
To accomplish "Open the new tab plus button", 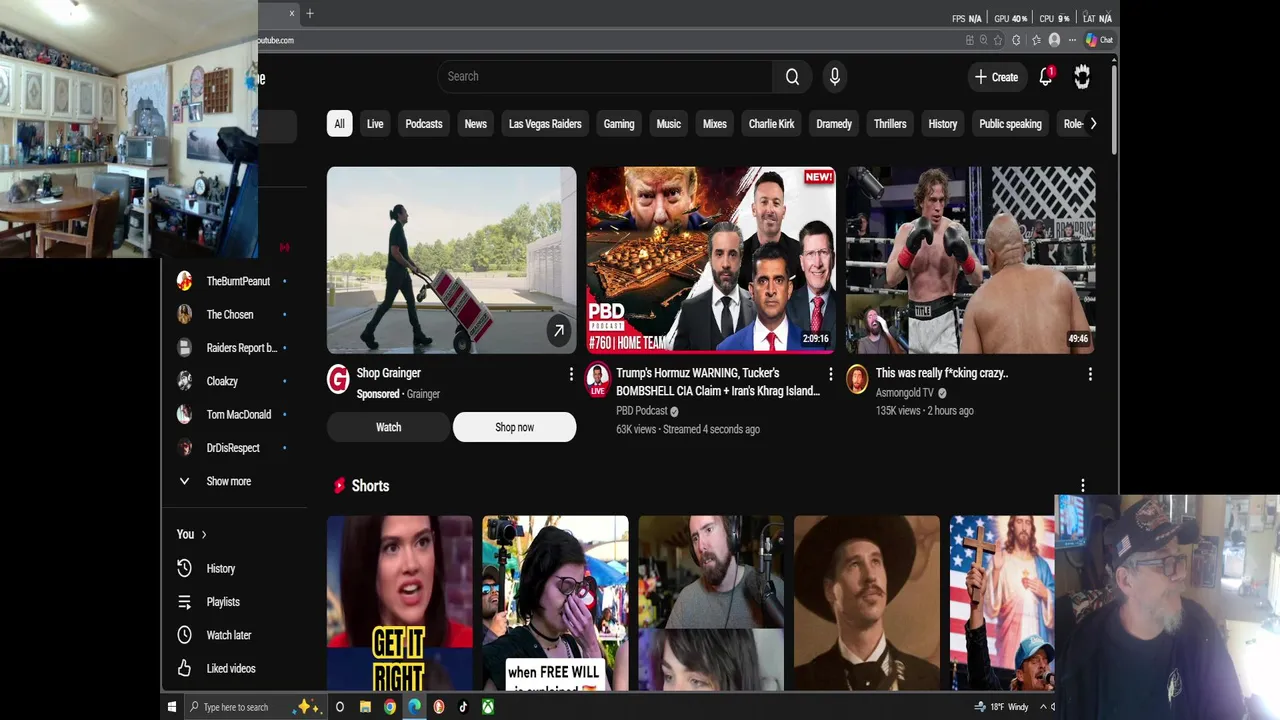I will click(310, 13).
